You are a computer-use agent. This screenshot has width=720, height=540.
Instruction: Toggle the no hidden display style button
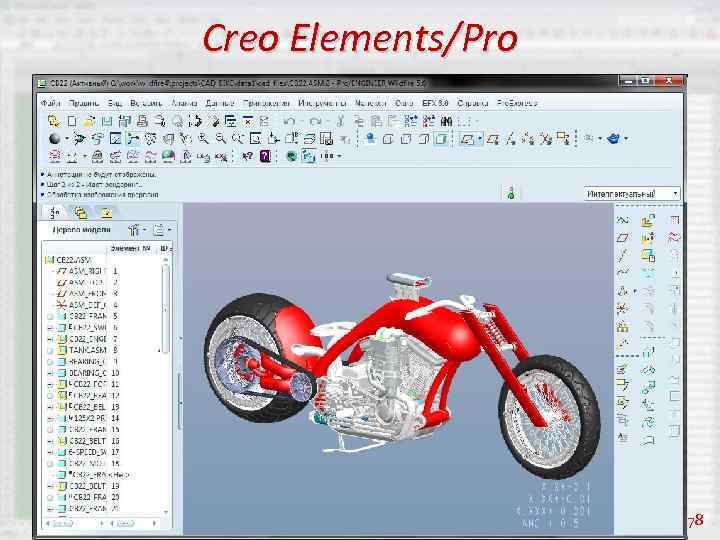pyautogui.click(x=423, y=138)
